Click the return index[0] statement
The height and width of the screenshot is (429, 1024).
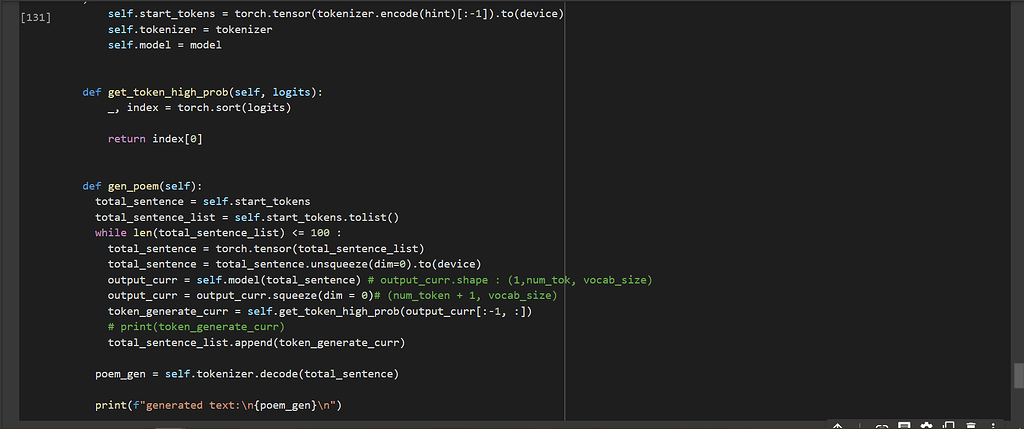(x=155, y=138)
